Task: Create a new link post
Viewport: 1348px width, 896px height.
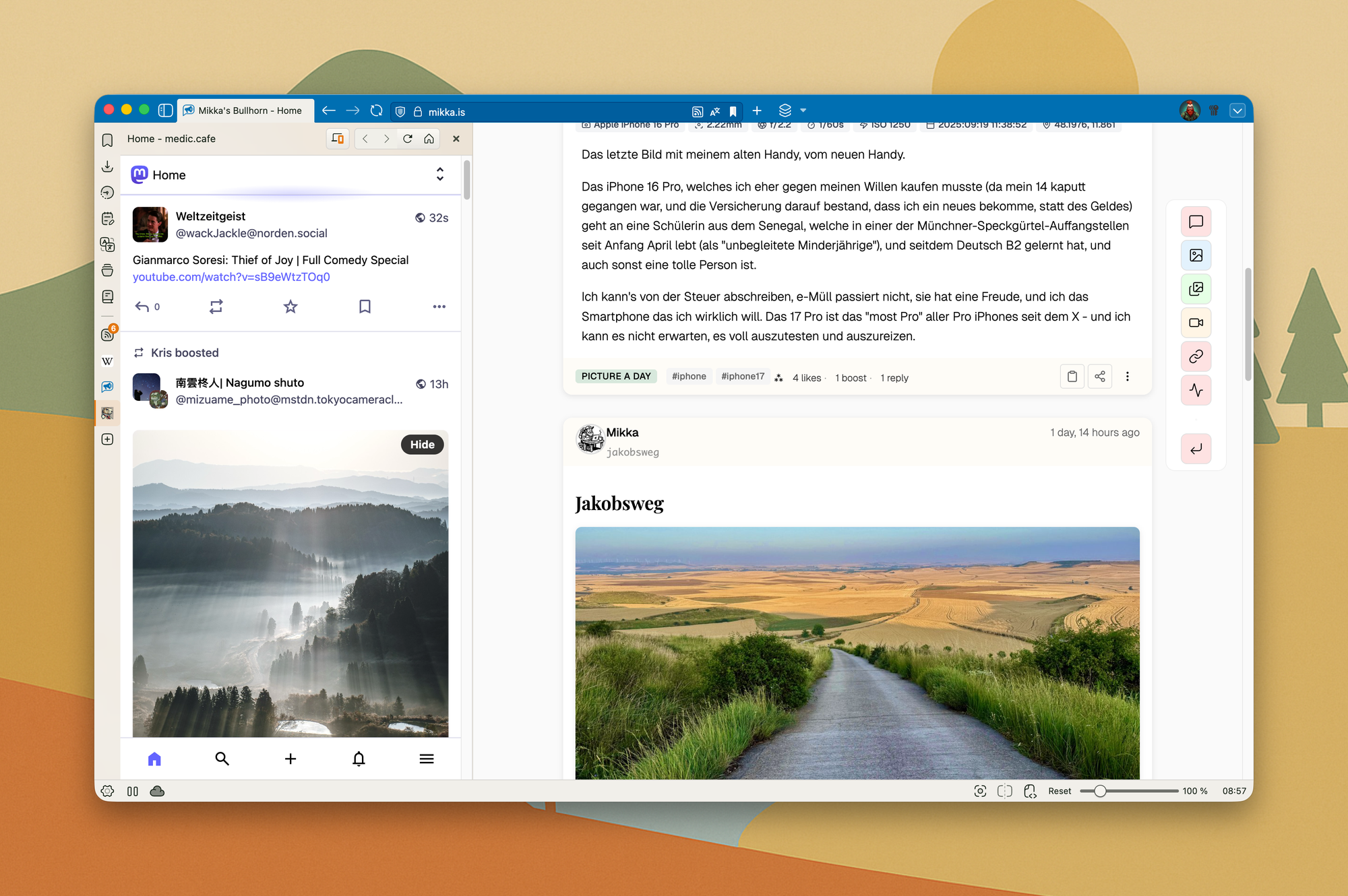Action: (1196, 356)
